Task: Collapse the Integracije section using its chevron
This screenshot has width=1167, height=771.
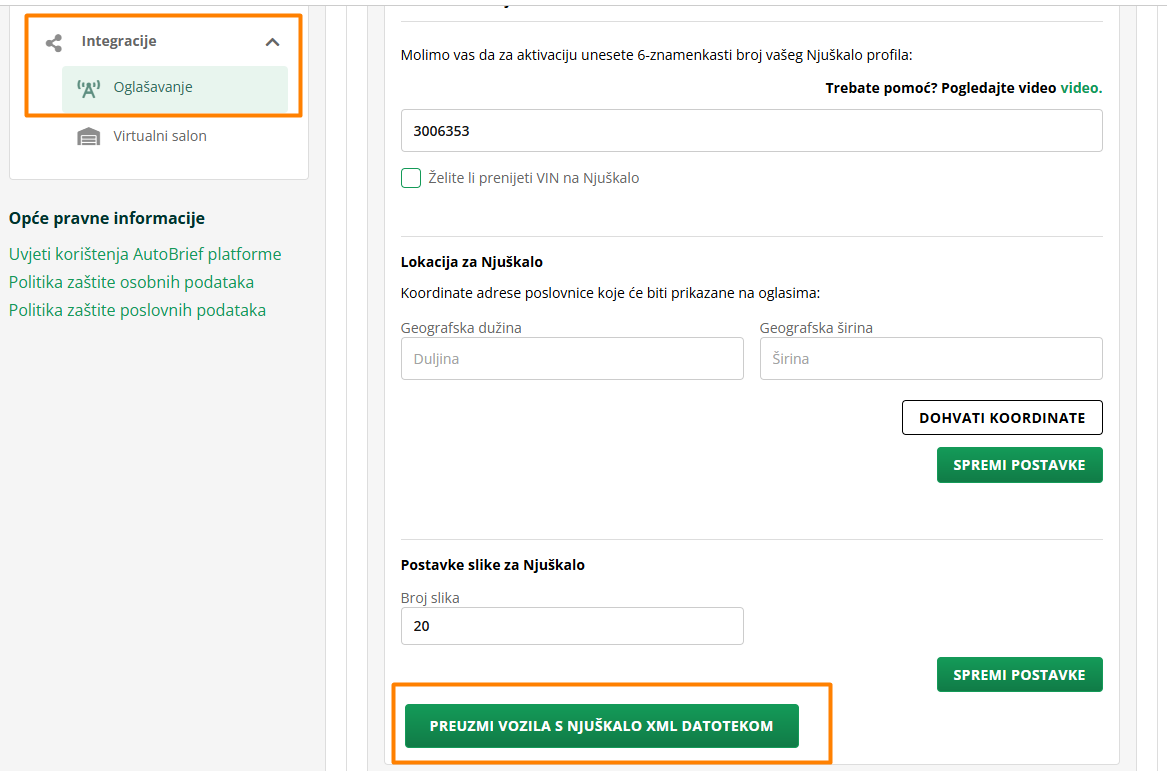Action: coord(272,42)
